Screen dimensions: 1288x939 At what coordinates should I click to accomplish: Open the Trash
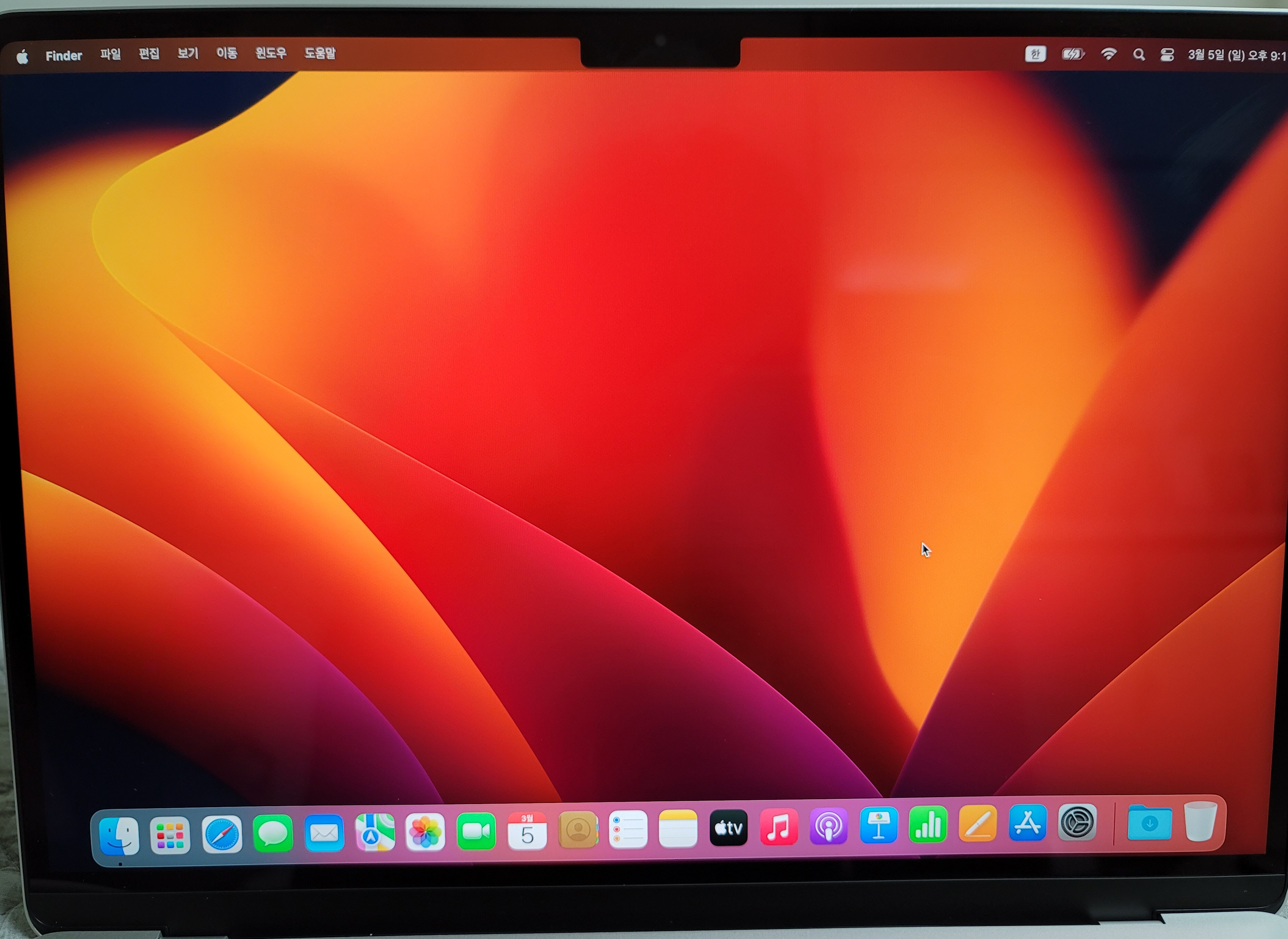click(x=1200, y=821)
